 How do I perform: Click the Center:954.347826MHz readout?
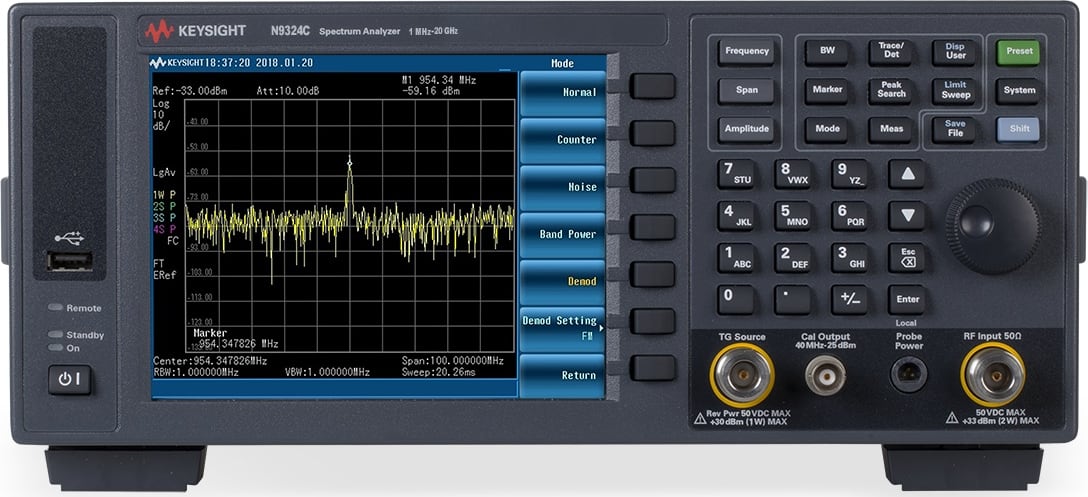(x=210, y=362)
